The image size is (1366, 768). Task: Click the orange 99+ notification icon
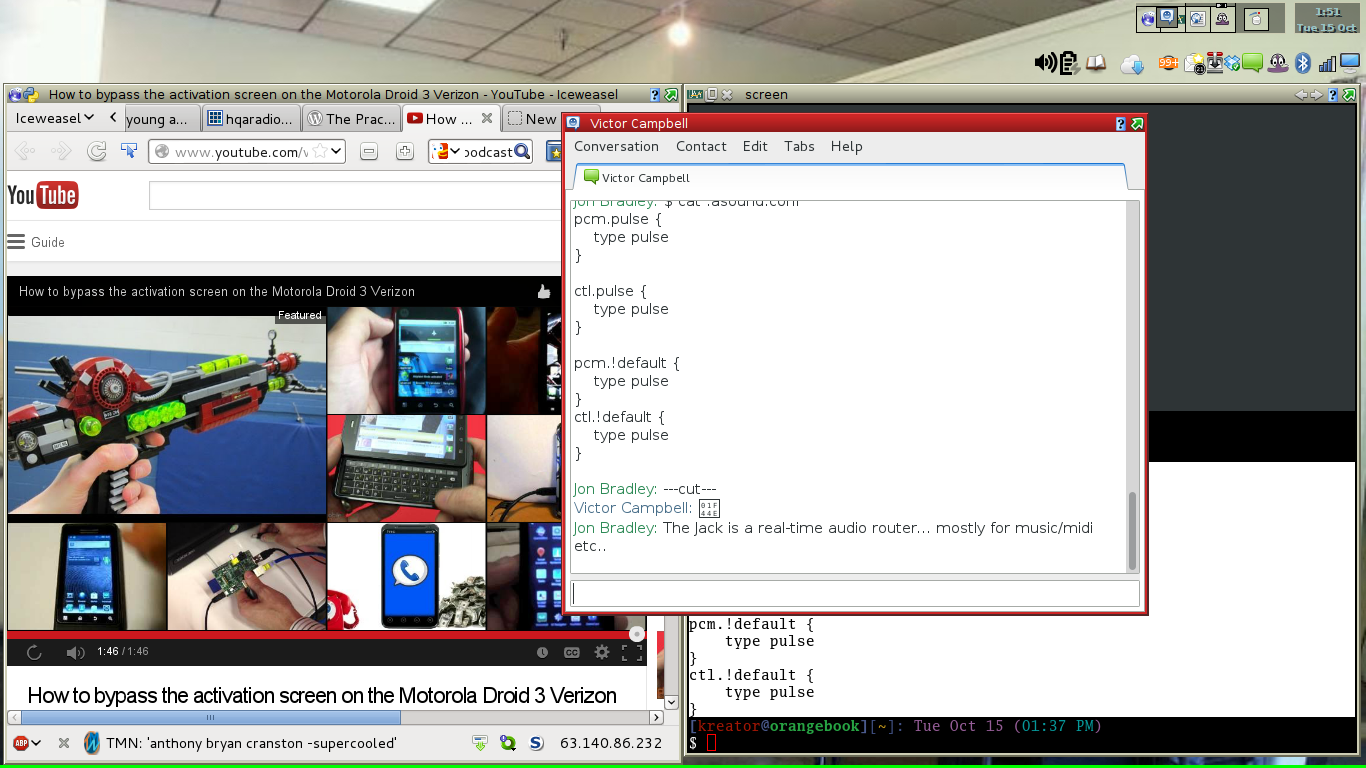point(1168,63)
